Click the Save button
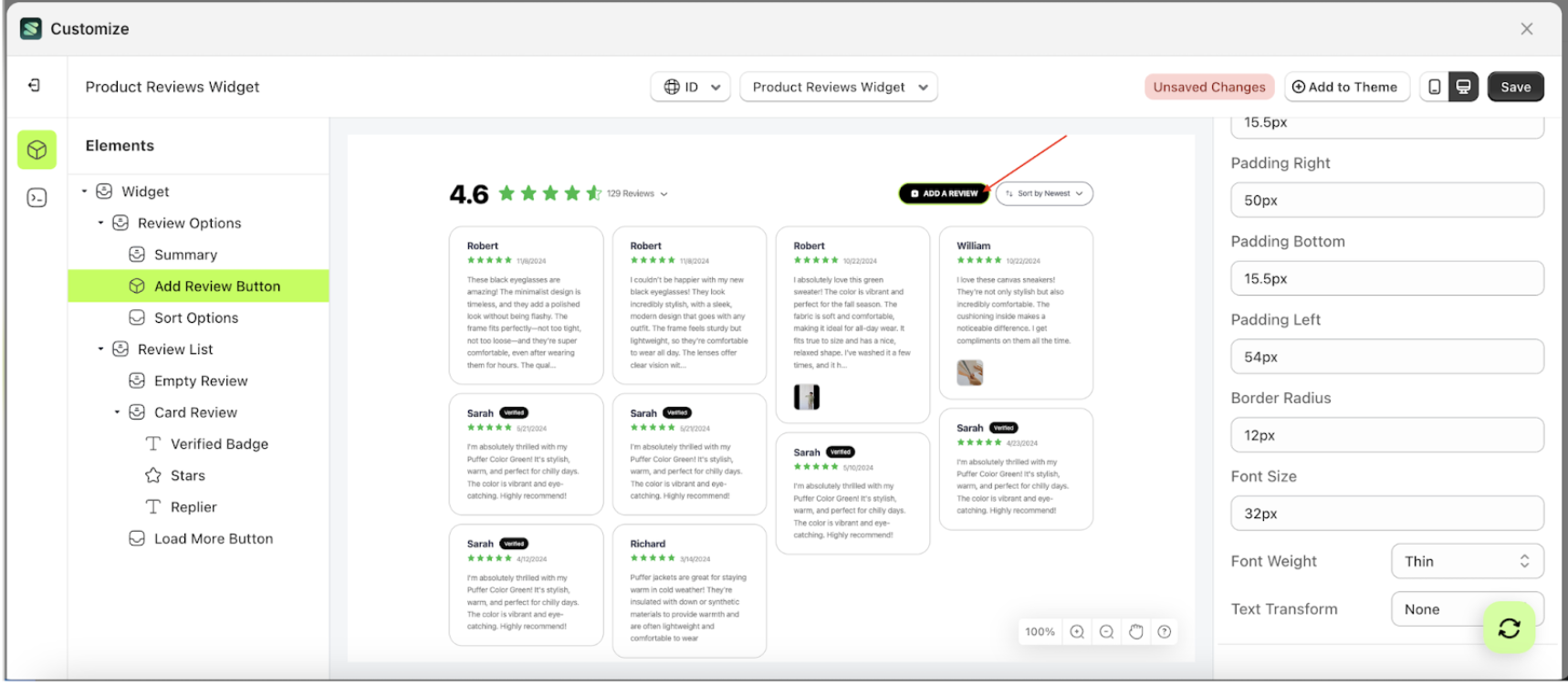Image resolution: width=1568 pixels, height=686 pixels. click(1515, 88)
